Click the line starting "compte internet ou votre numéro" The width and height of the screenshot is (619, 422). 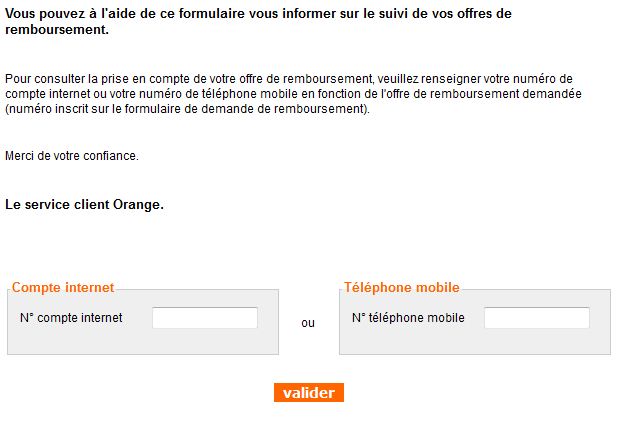pyautogui.click(x=292, y=93)
